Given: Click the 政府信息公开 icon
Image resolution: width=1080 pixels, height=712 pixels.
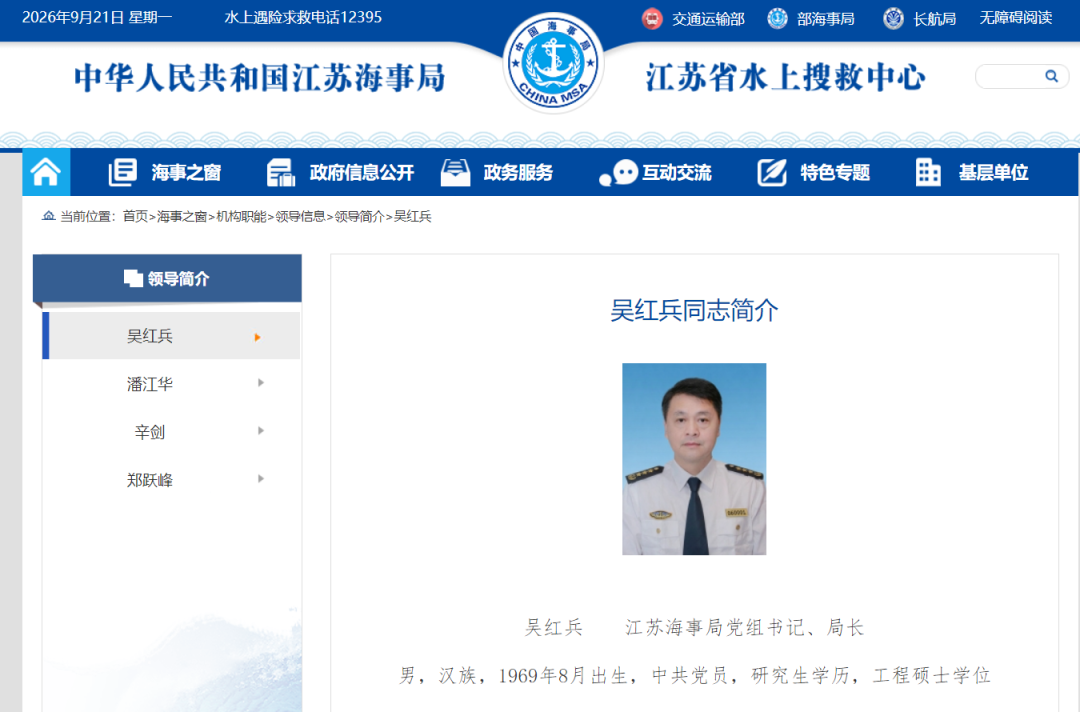Looking at the screenshot, I should pos(280,172).
